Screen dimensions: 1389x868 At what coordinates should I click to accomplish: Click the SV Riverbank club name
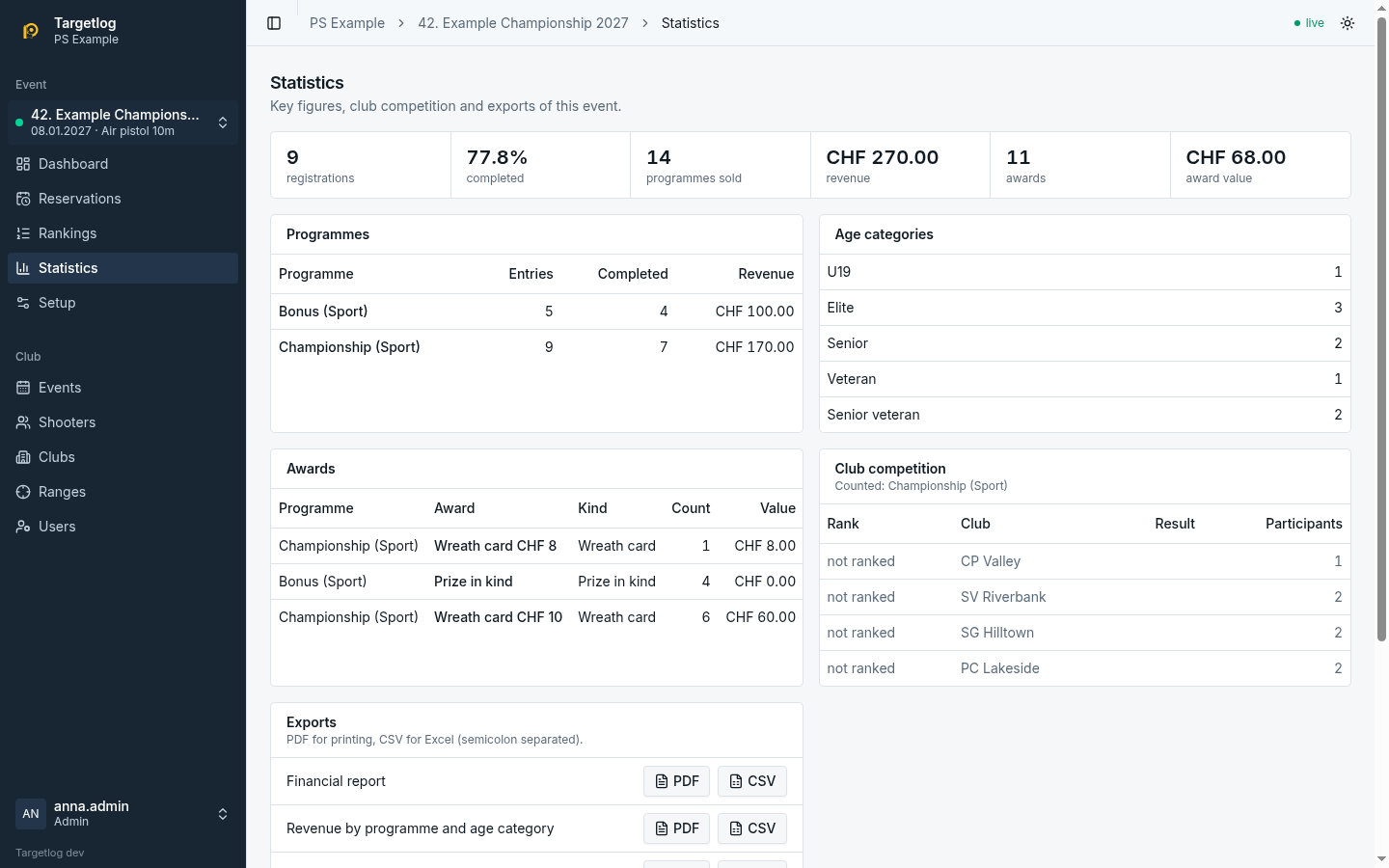click(1003, 597)
